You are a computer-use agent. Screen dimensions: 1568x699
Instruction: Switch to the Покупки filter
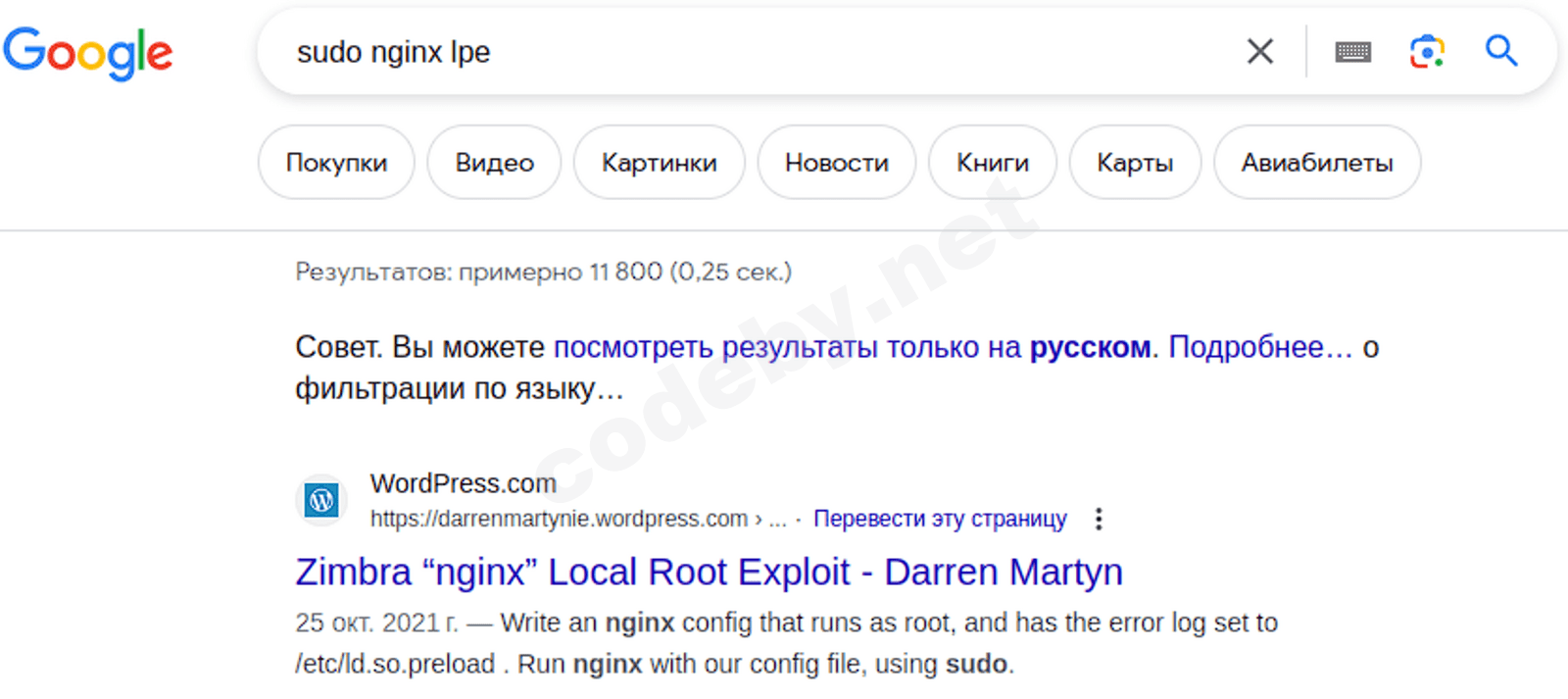click(336, 163)
